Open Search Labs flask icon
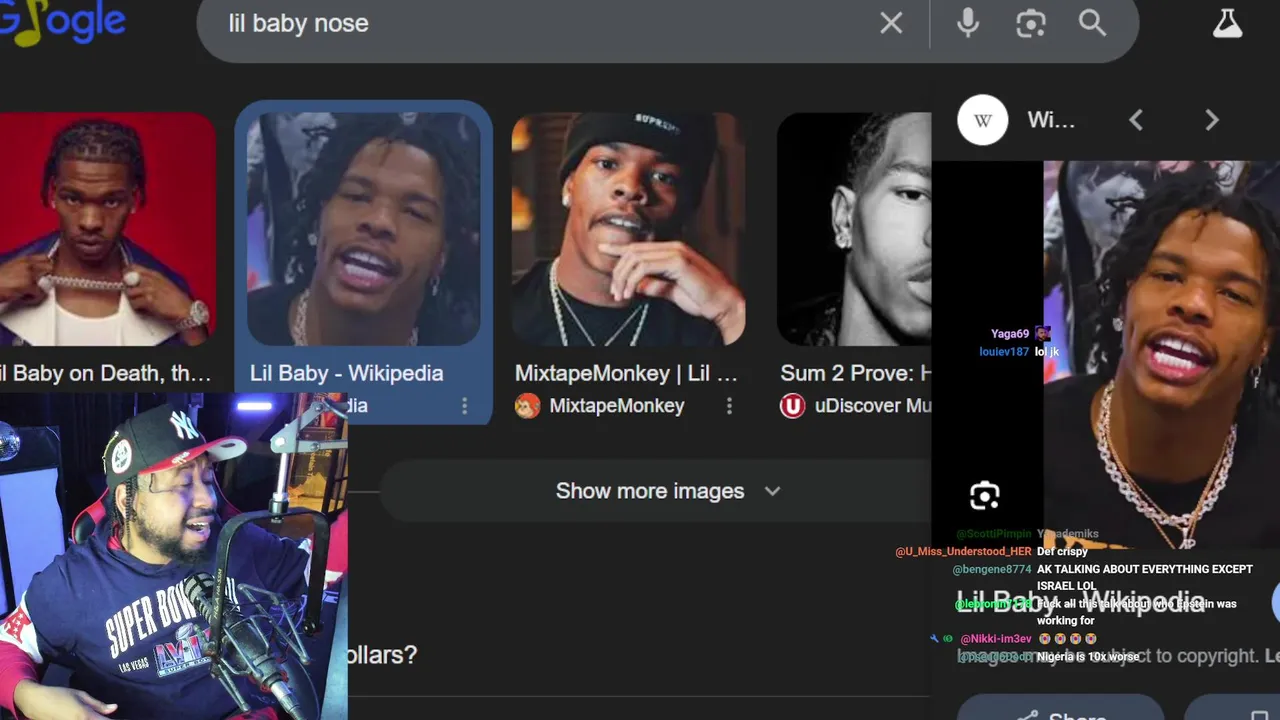The image size is (1280, 720). pyautogui.click(x=1227, y=23)
